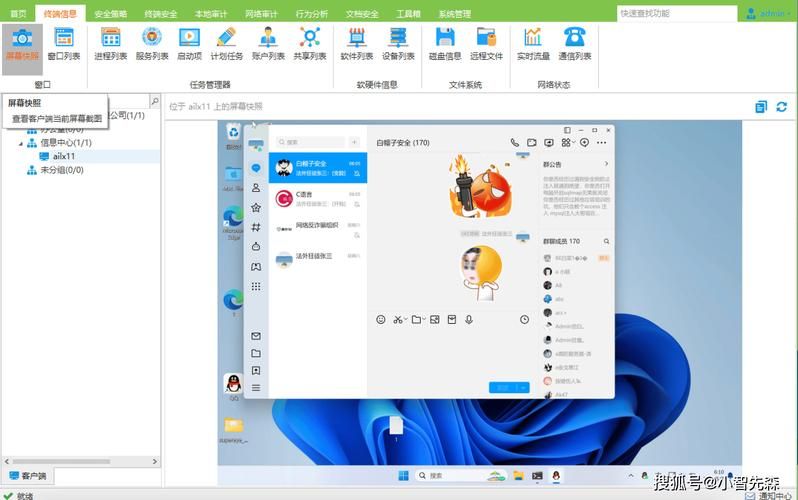The height and width of the screenshot is (500, 798).
Task: Refresh the screen snapshot of ailx11
Action: point(781,106)
